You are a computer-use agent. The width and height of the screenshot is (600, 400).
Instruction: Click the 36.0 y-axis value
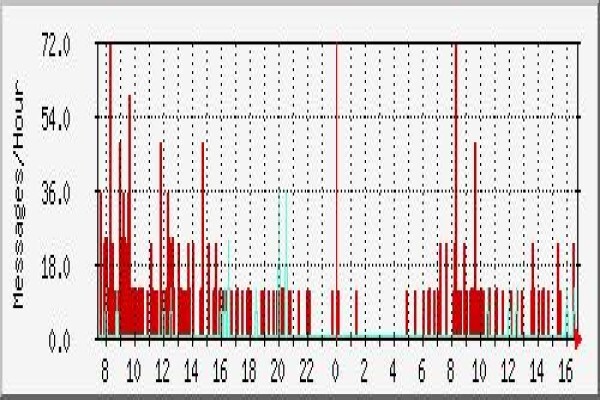(x=56, y=194)
